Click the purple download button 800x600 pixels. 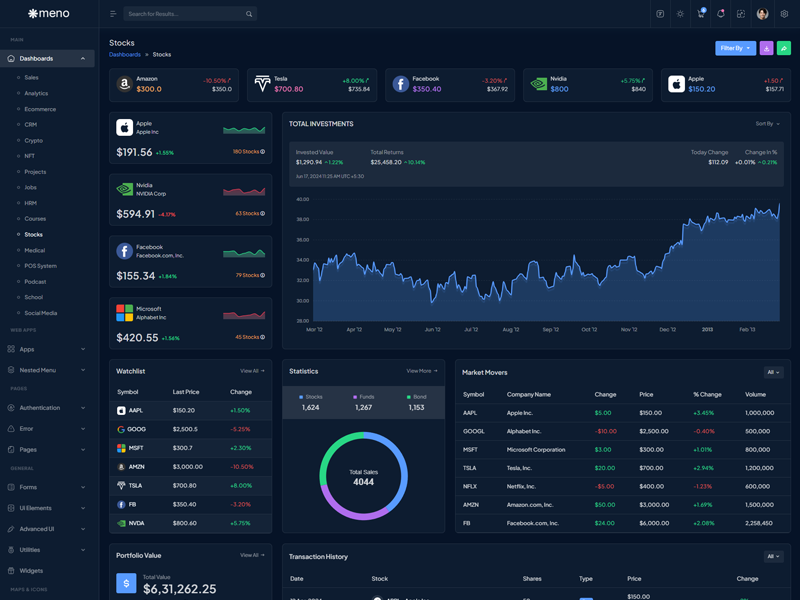pyautogui.click(x=766, y=48)
